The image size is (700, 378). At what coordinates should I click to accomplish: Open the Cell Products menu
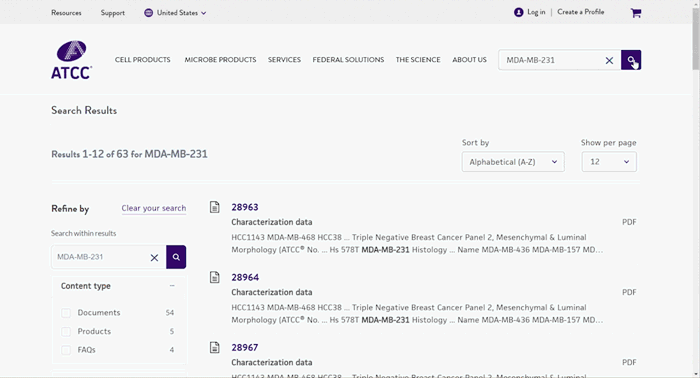(x=142, y=60)
